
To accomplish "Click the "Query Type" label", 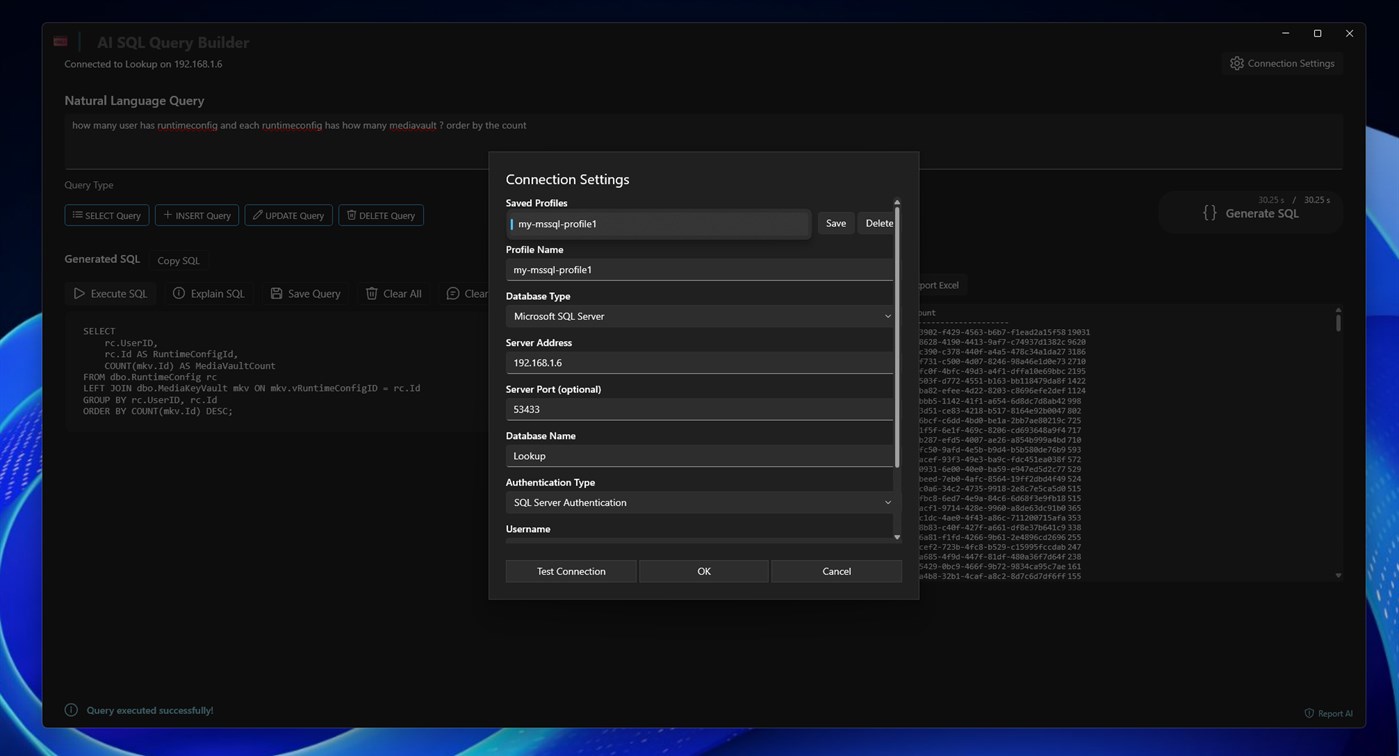I will (x=89, y=185).
